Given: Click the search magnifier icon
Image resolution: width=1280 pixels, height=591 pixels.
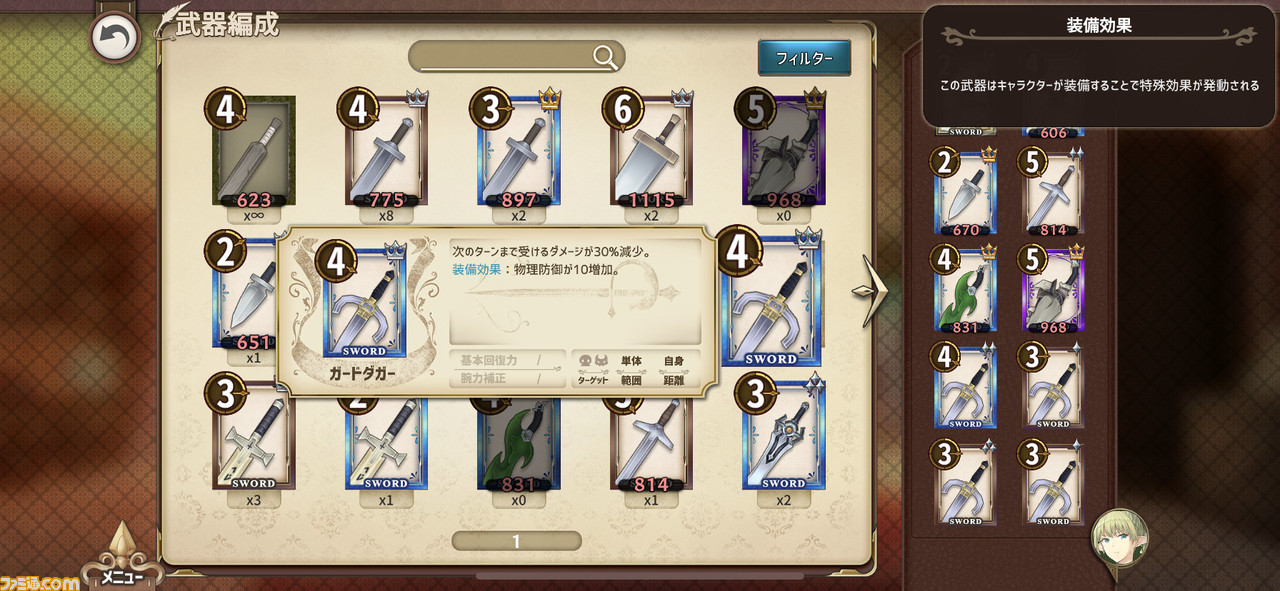Looking at the screenshot, I should tap(605, 57).
